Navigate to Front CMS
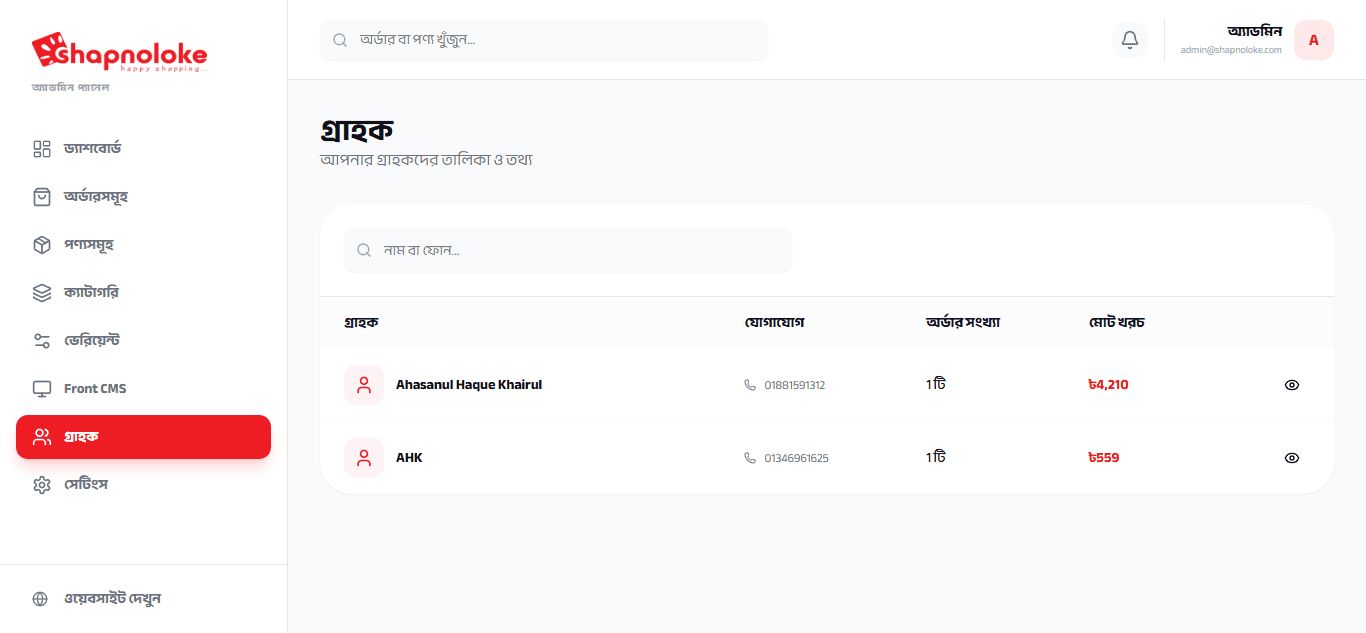 tap(95, 389)
